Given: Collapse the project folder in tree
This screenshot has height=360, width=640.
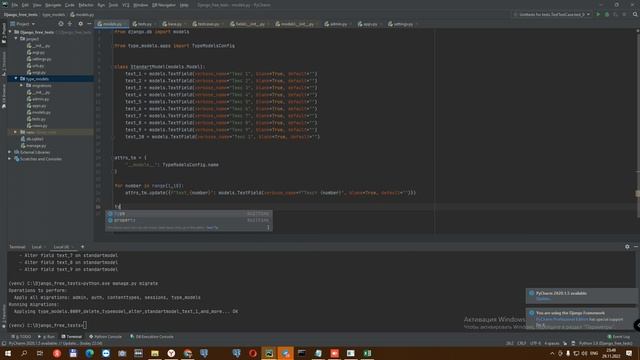Looking at the screenshot, I should (16, 38).
